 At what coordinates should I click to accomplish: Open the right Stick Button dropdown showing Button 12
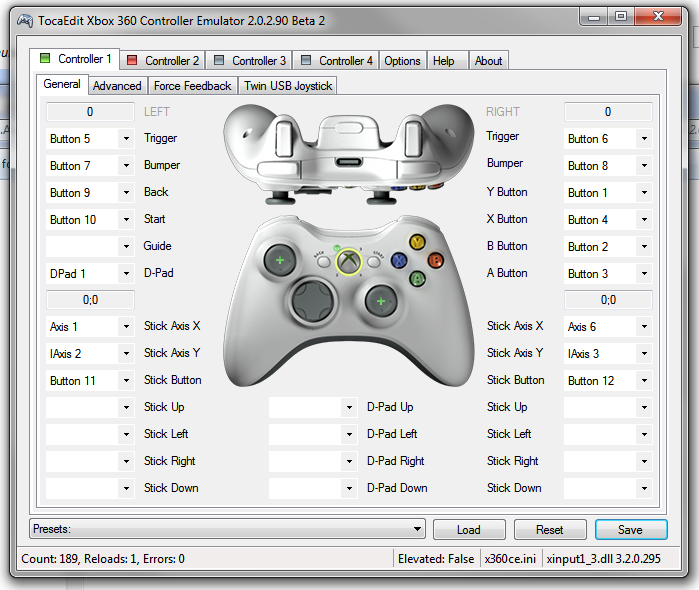(608, 380)
